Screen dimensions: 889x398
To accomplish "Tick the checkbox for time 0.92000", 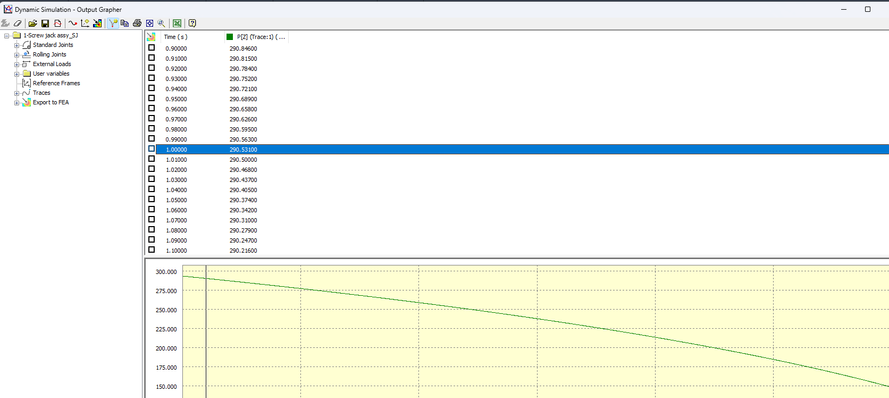I will [151, 69].
